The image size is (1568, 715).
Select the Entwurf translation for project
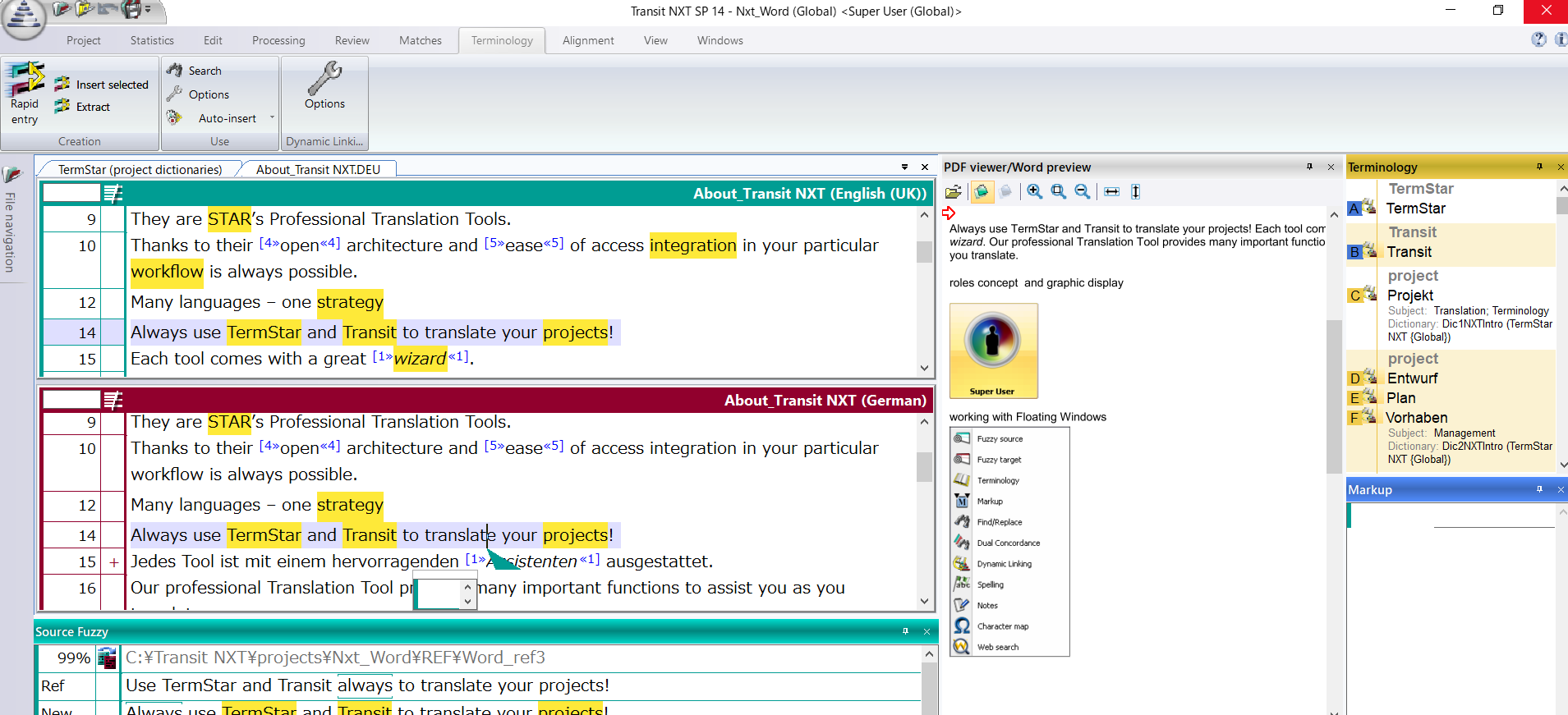[x=1412, y=378]
